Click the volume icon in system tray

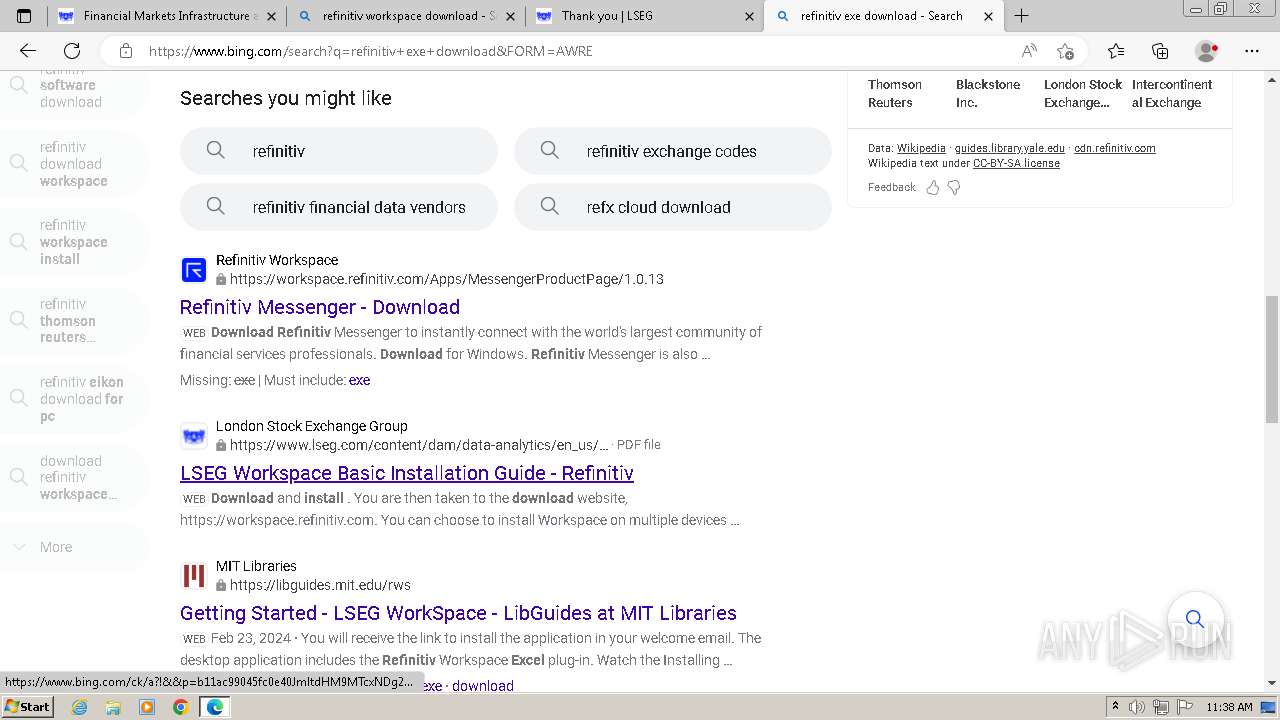[x=1139, y=707]
